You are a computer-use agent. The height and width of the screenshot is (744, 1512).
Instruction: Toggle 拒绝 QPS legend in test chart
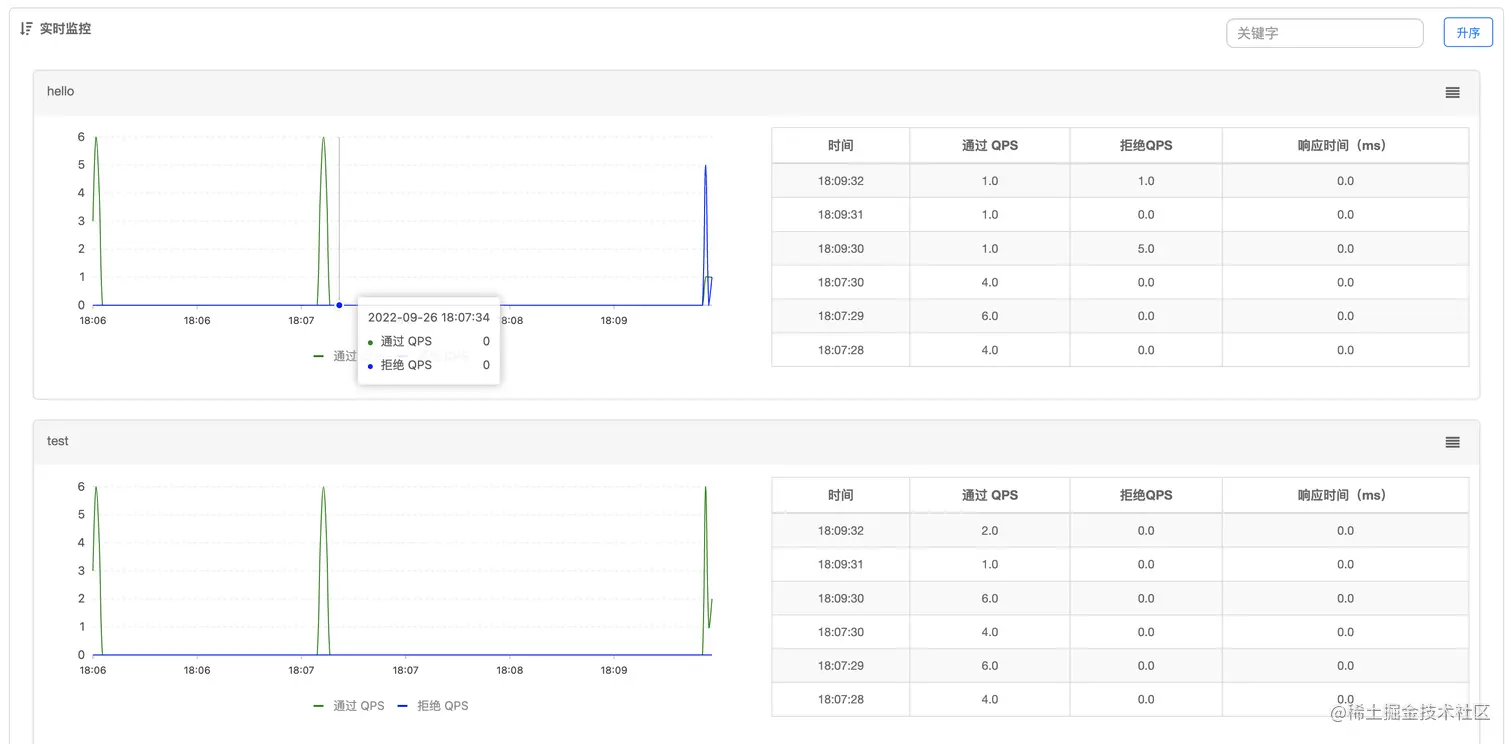[x=433, y=706]
